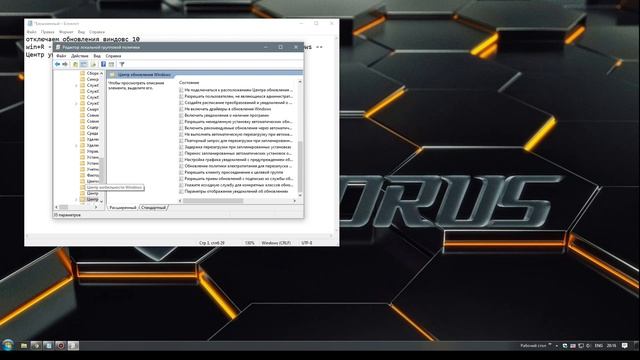Click the tree pane's scroll-up arrow
640x360 pixels.
click(102, 73)
